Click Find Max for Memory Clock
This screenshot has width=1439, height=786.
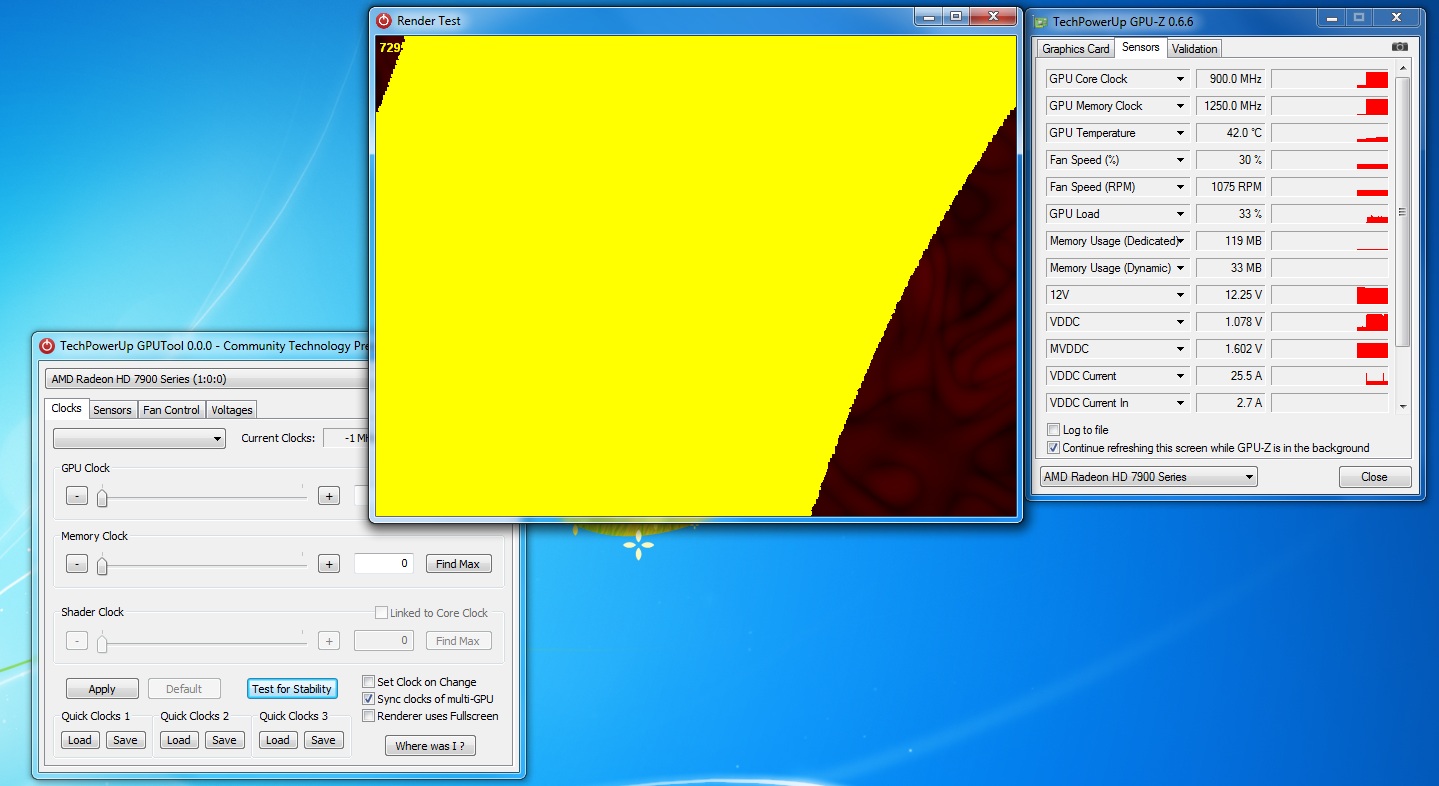(458, 564)
